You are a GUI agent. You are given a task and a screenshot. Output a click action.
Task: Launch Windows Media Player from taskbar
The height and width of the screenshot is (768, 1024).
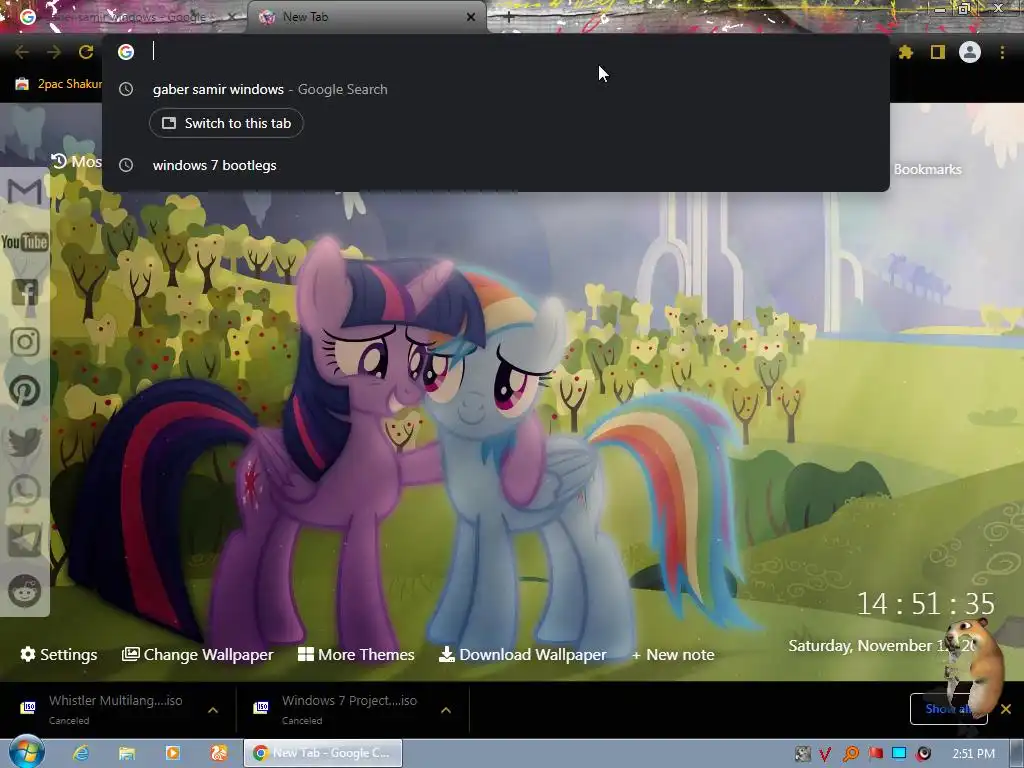(x=173, y=753)
